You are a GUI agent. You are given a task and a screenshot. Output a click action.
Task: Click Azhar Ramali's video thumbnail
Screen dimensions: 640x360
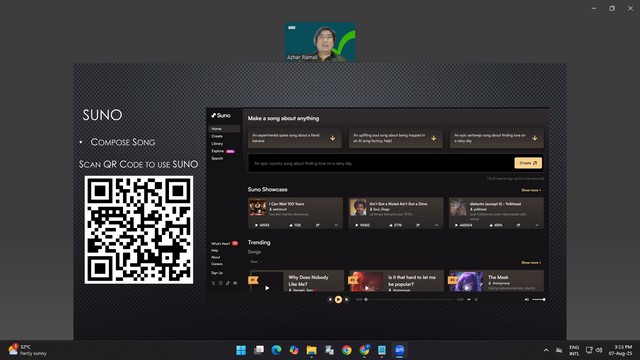pos(320,42)
